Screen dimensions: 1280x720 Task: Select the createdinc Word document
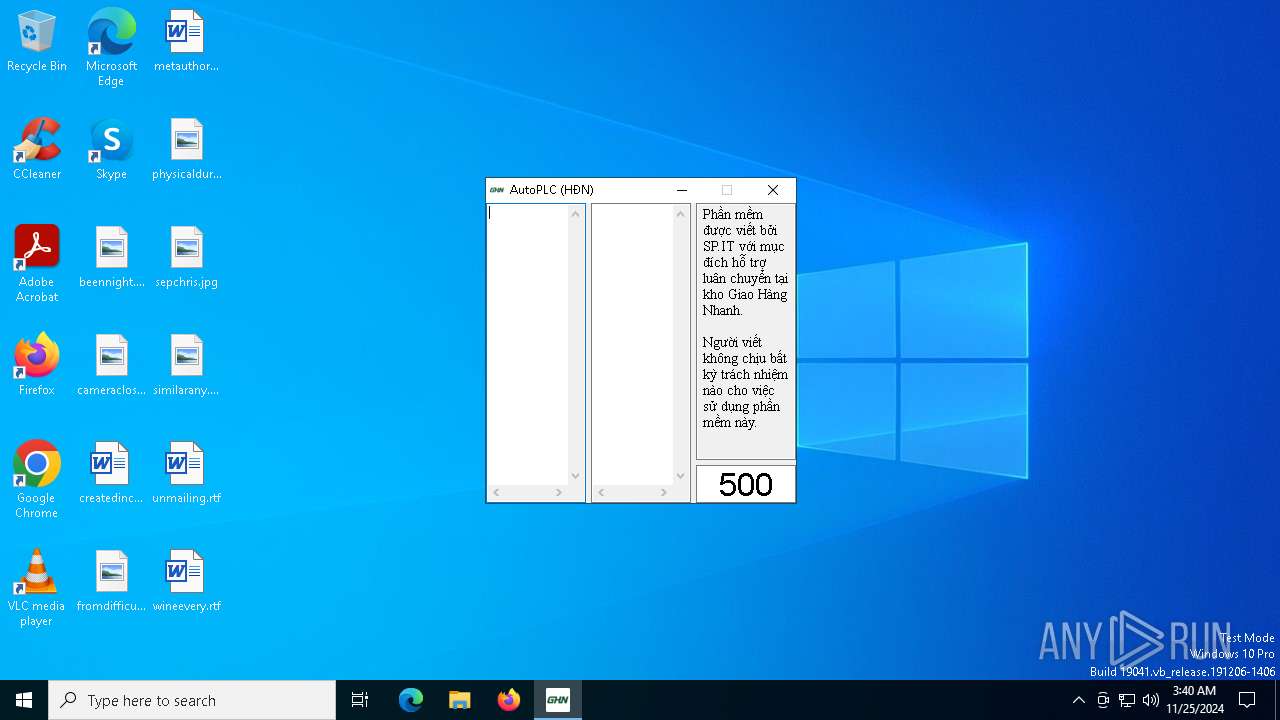click(x=111, y=473)
